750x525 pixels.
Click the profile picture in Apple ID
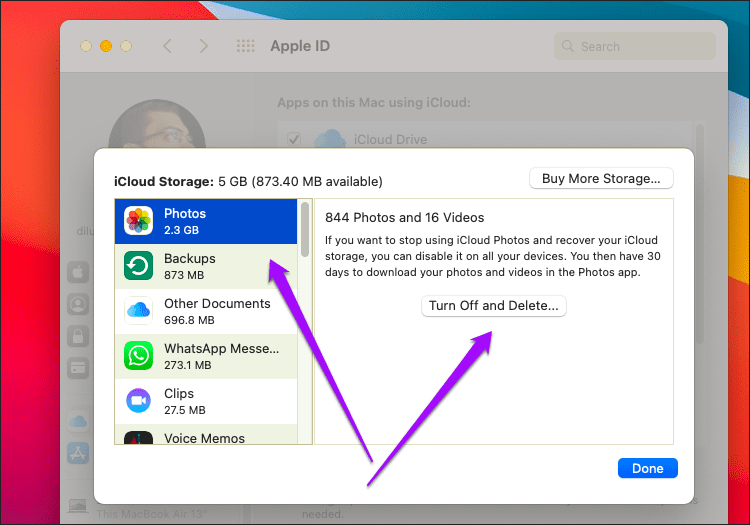[157, 124]
